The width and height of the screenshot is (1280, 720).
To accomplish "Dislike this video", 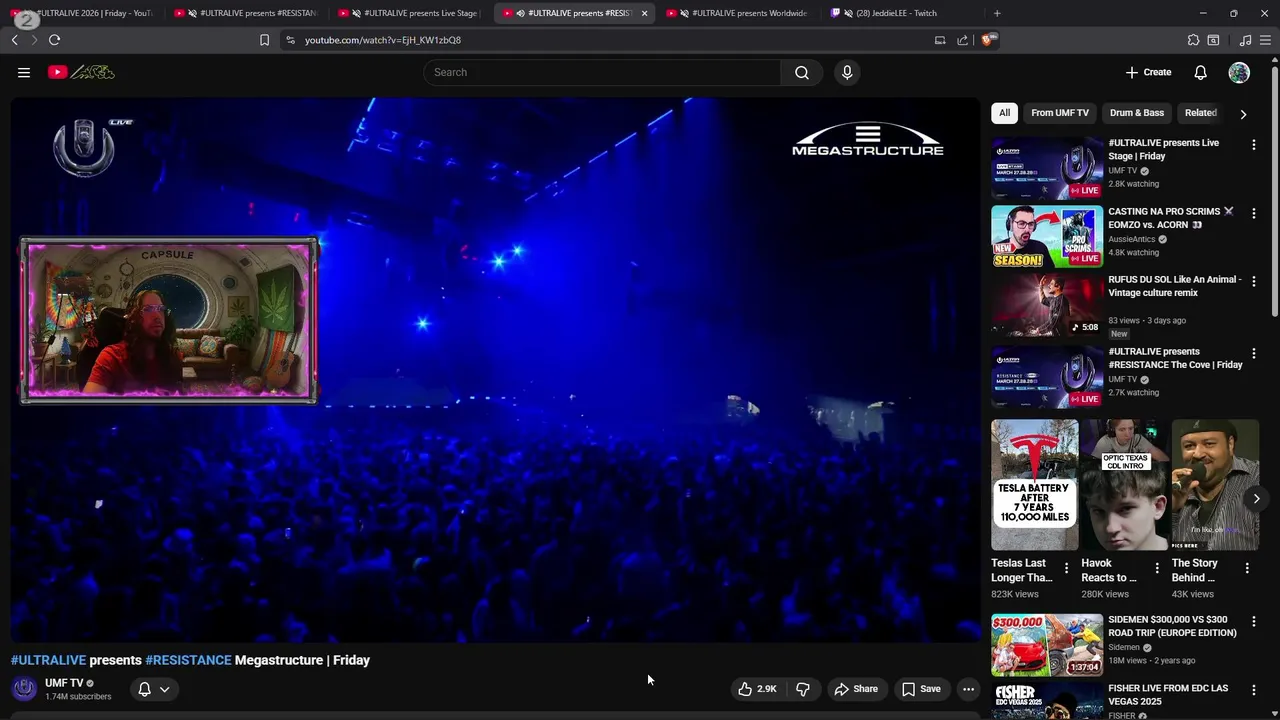I will [802, 689].
